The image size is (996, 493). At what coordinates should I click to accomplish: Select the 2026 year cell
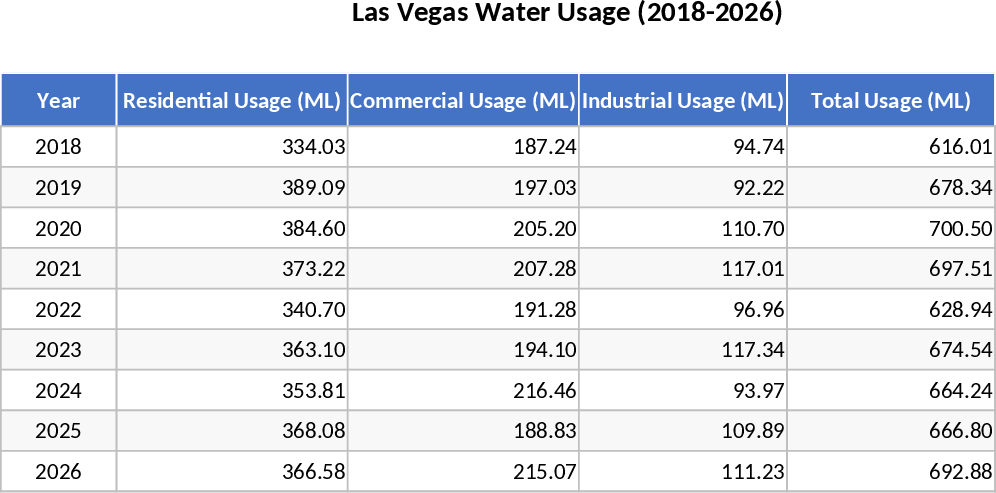(58, 472)
